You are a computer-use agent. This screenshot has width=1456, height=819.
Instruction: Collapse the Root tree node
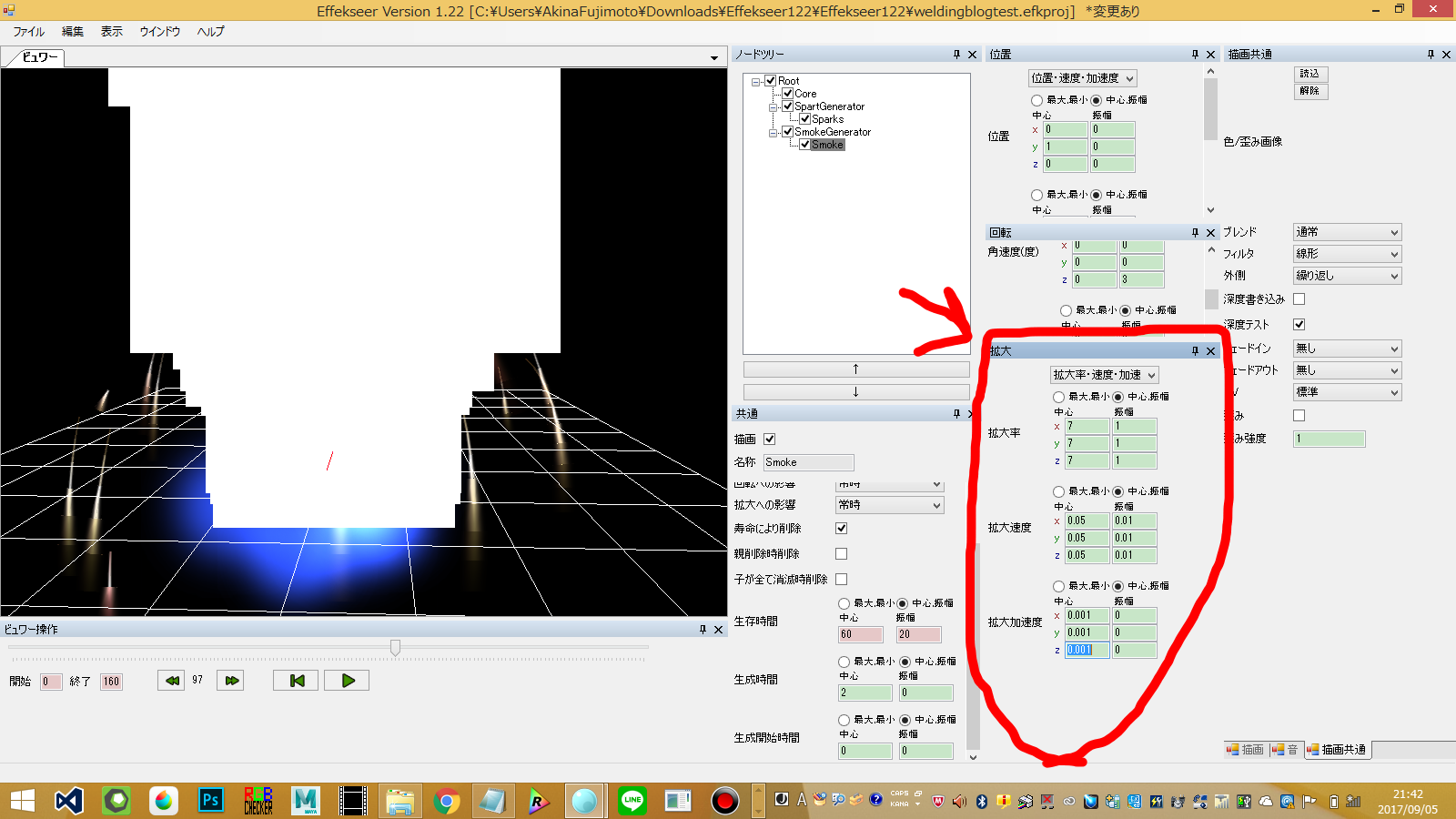[x=755, y=81]
